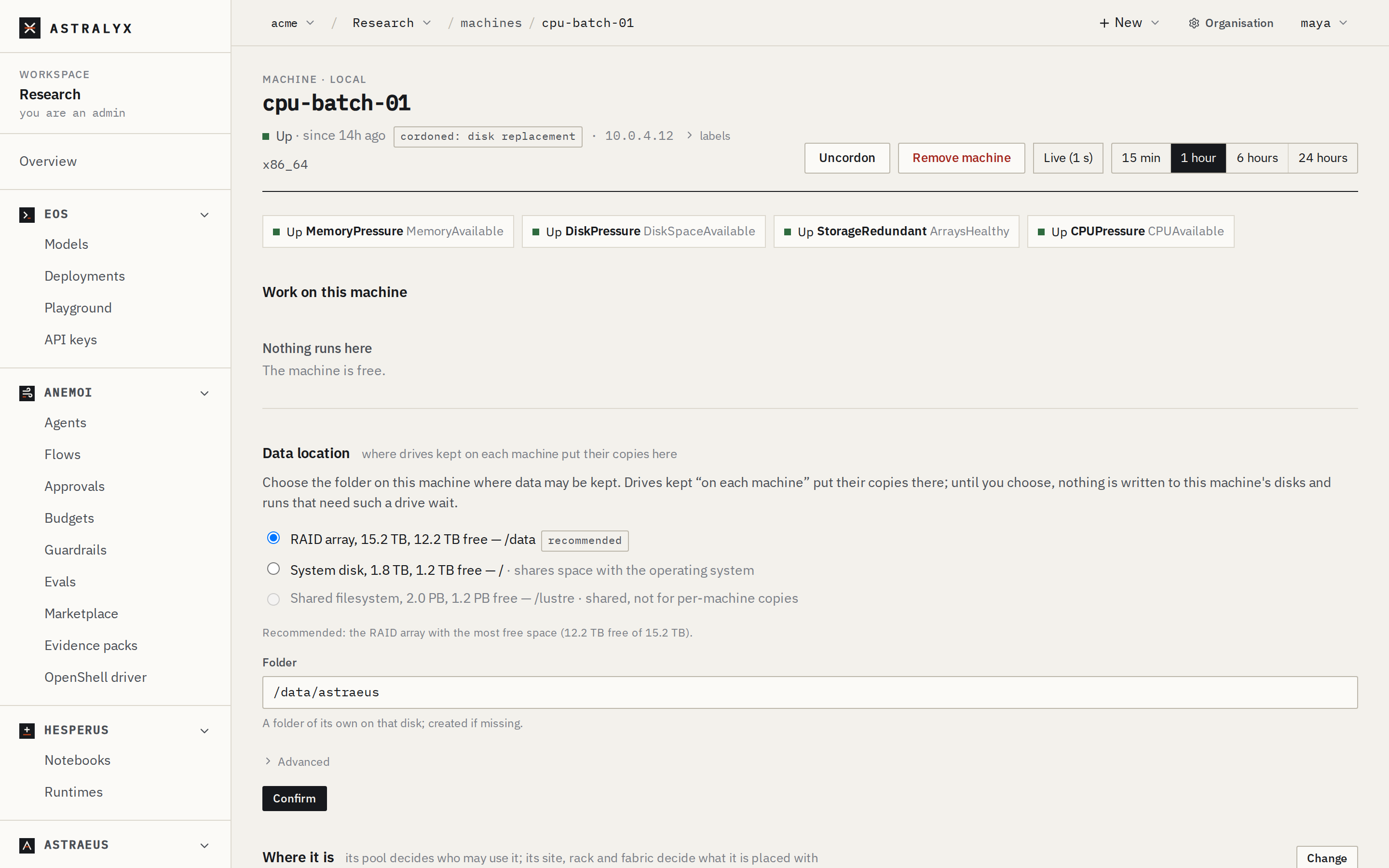The height and width of the screenshot is (868, 1389).
Task: Open the acme organisation dropdown
Action: pyautogui.click(x=292, y=23)
